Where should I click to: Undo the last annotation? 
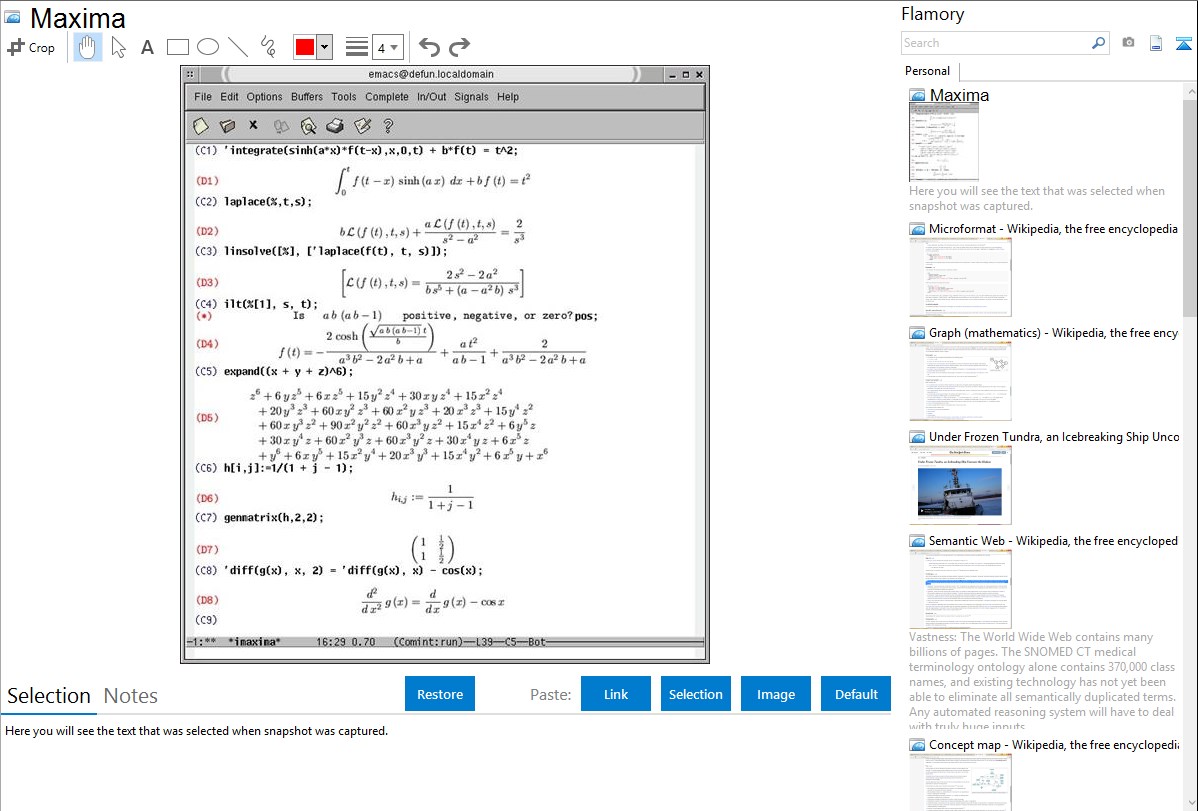(x=429, y=47)
